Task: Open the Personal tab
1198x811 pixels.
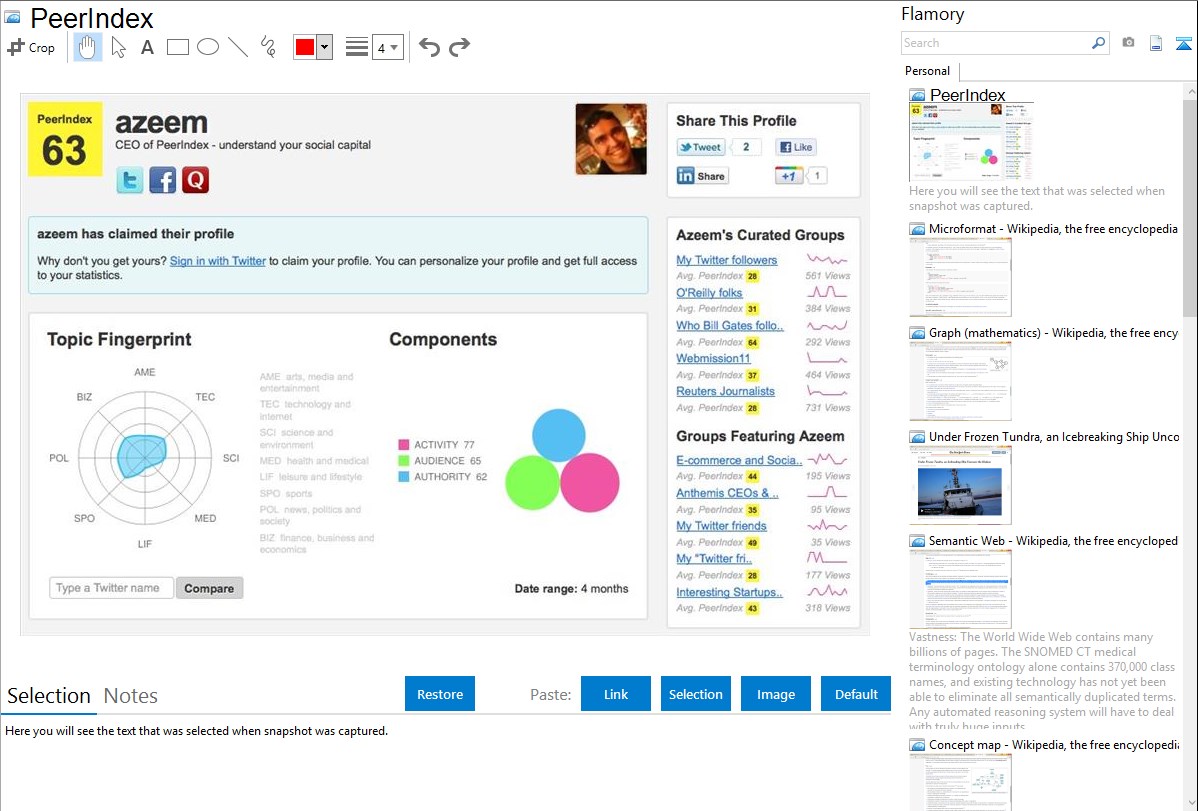Action: pyautogui.click(x=927, y=71)
